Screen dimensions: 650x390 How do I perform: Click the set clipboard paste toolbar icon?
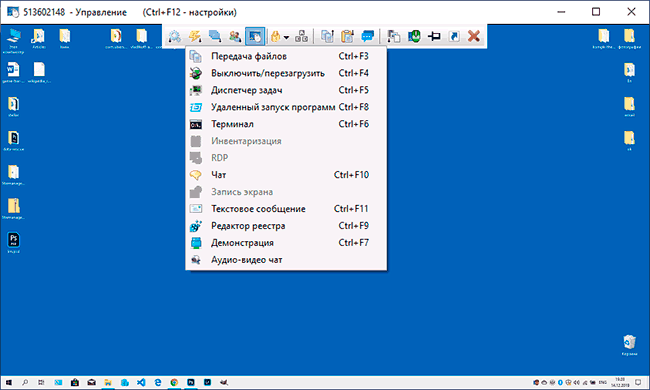(347, 36)
